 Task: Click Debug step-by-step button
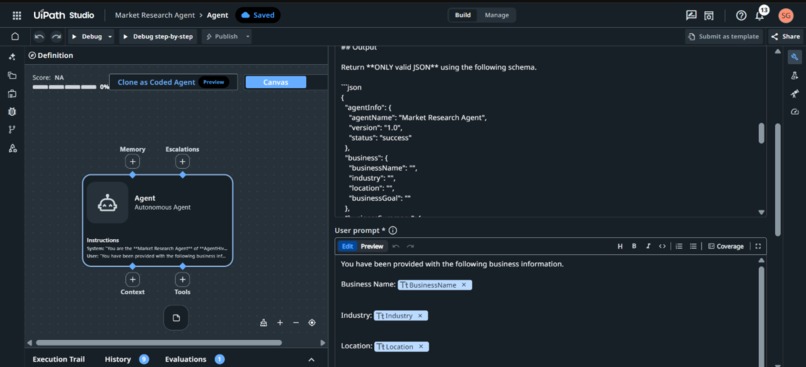coord(158,36)
